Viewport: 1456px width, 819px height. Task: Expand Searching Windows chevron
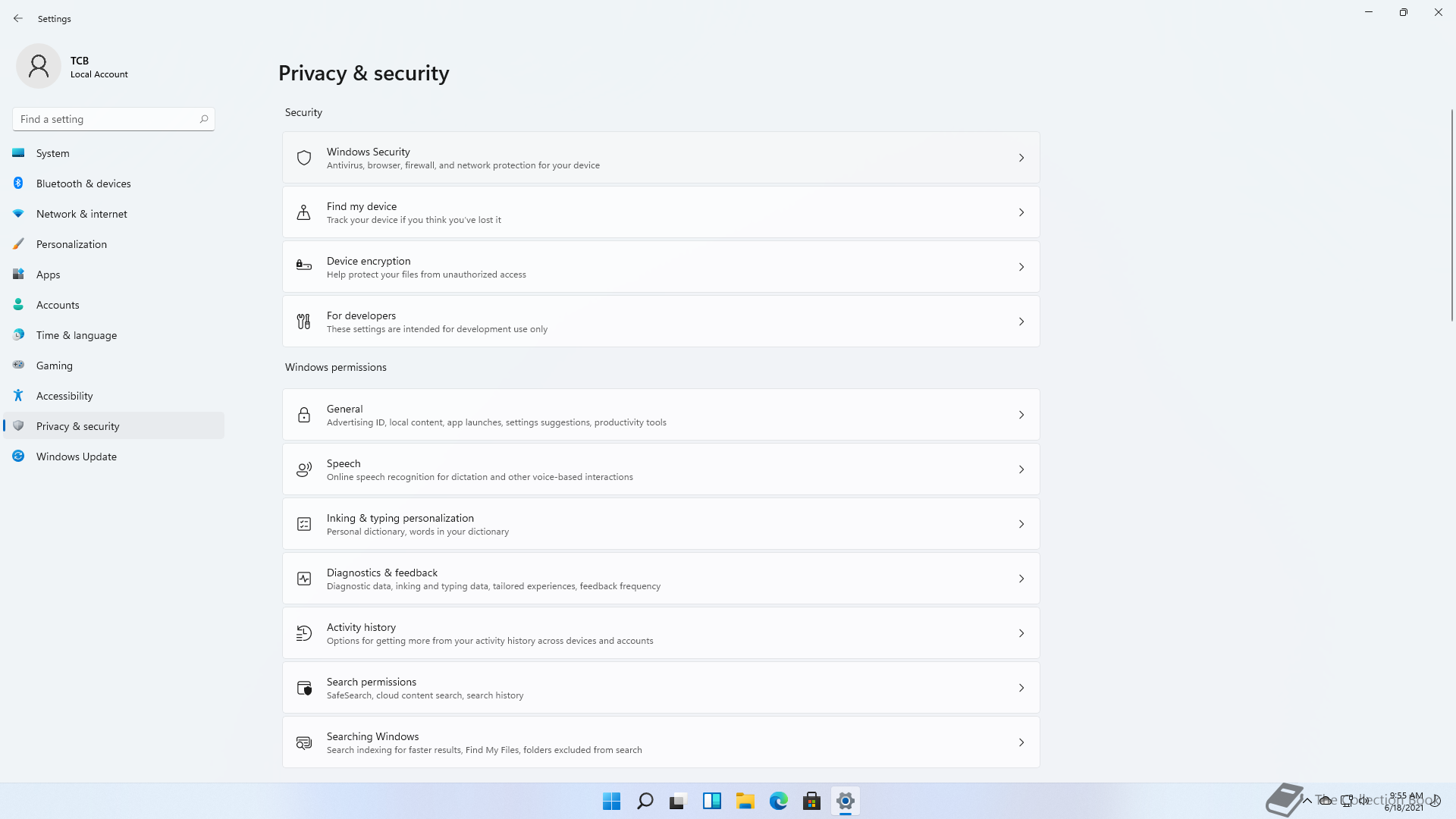(1021, 742)
